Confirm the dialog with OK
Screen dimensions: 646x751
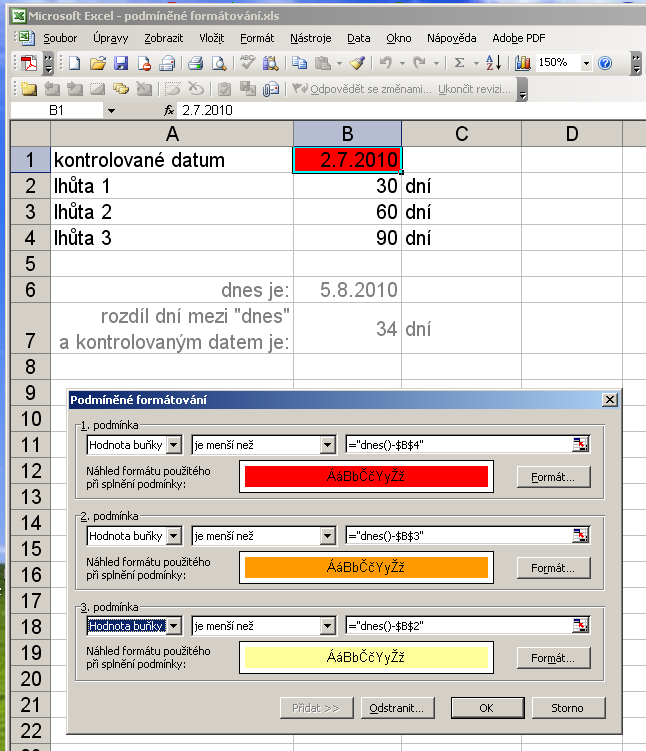[487, 708]
